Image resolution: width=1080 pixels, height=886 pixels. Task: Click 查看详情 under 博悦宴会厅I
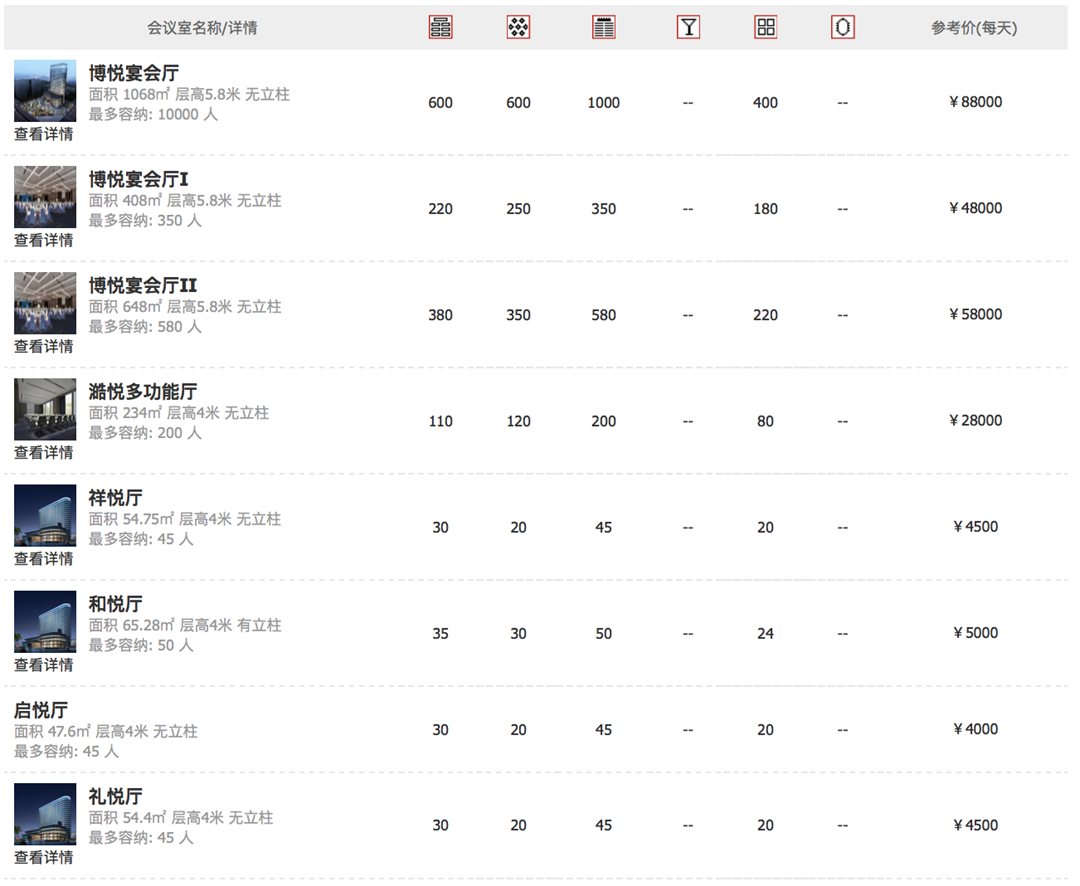point(43,240)
